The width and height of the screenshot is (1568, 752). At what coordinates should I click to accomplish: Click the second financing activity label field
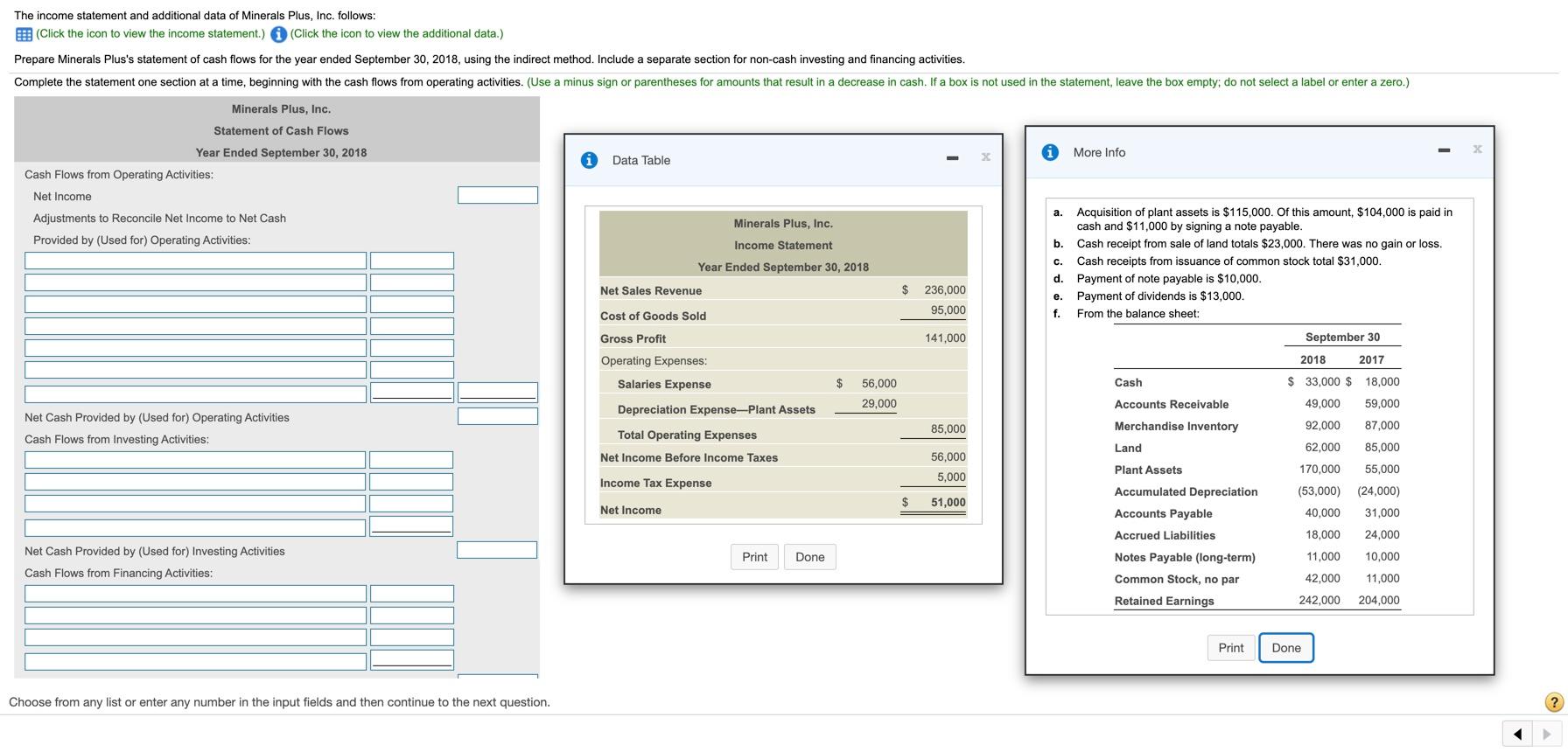pos(196,616)
